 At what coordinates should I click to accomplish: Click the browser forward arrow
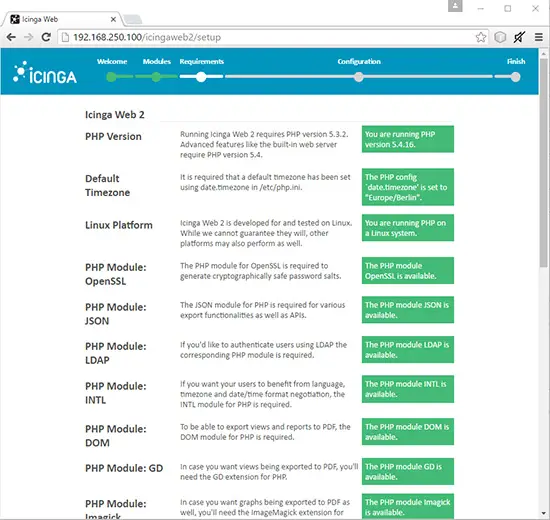coord(28,37)
